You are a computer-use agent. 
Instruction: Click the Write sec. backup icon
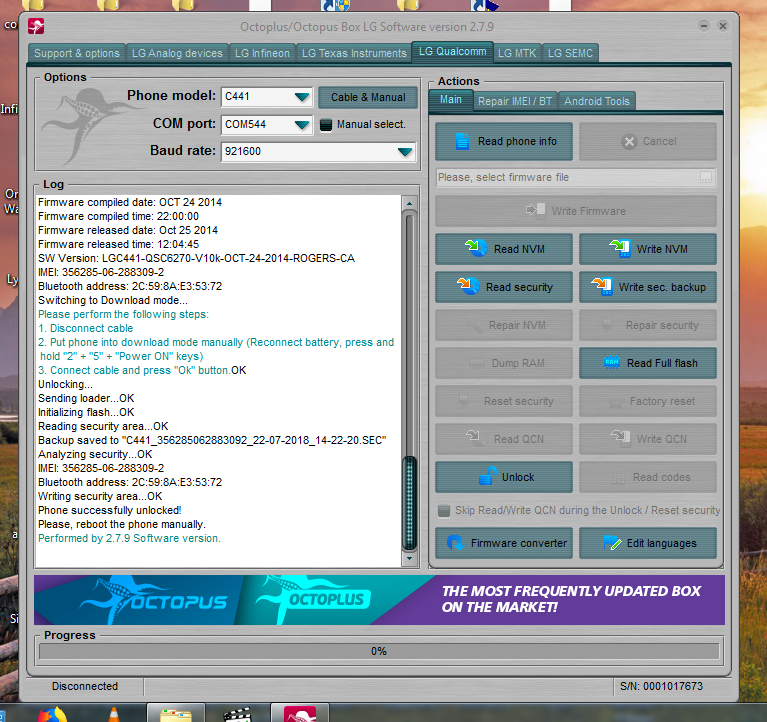602,286
